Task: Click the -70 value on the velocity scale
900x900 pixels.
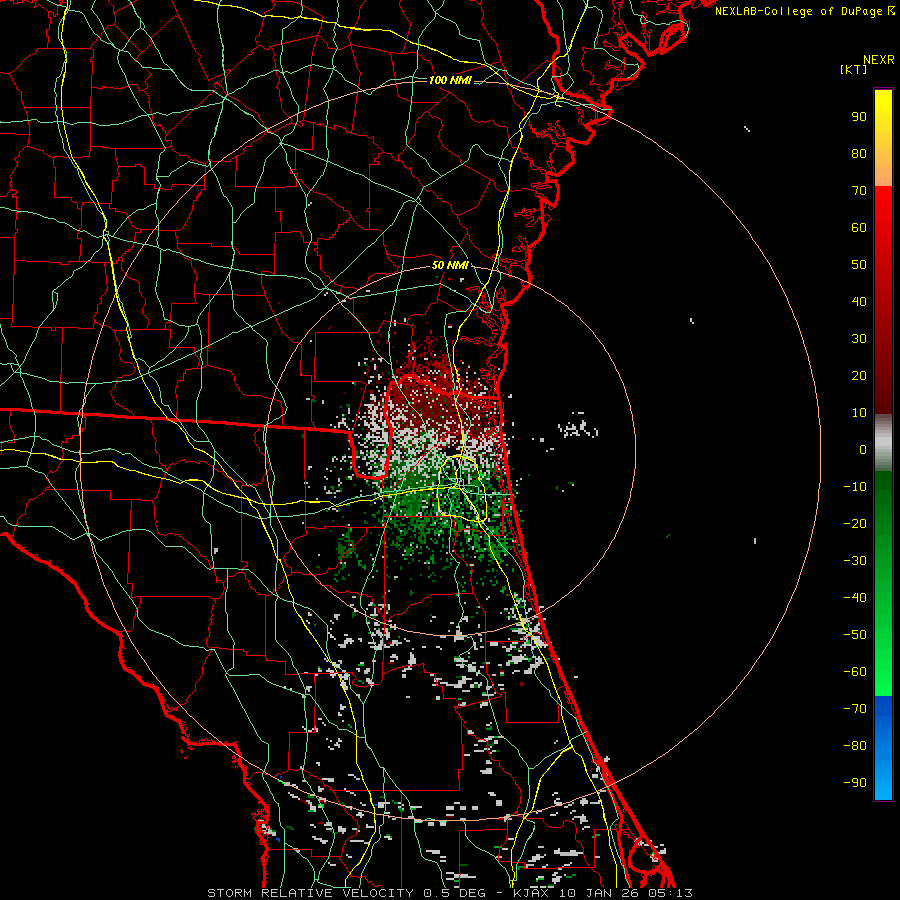Action: pyautogui.click(x=855, y=709)
